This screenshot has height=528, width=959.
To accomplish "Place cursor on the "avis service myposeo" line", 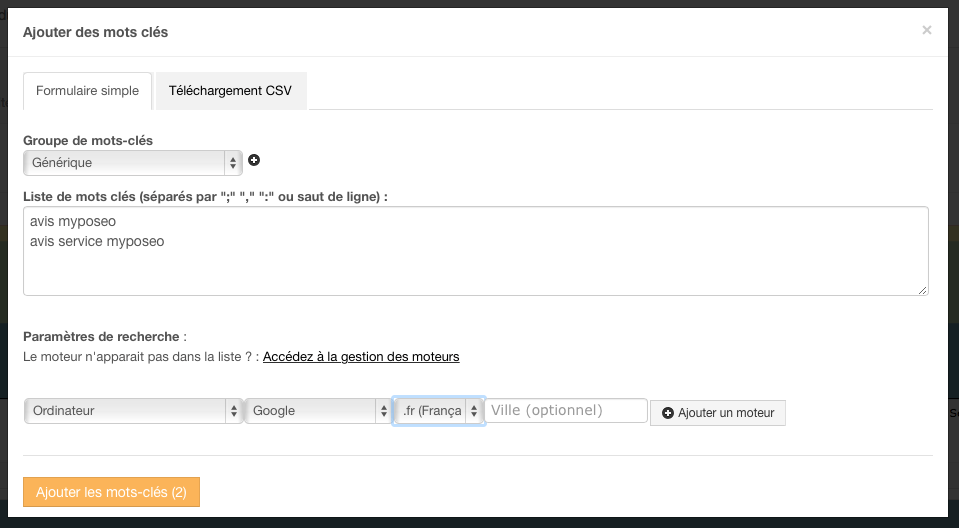I will point(97,242).
